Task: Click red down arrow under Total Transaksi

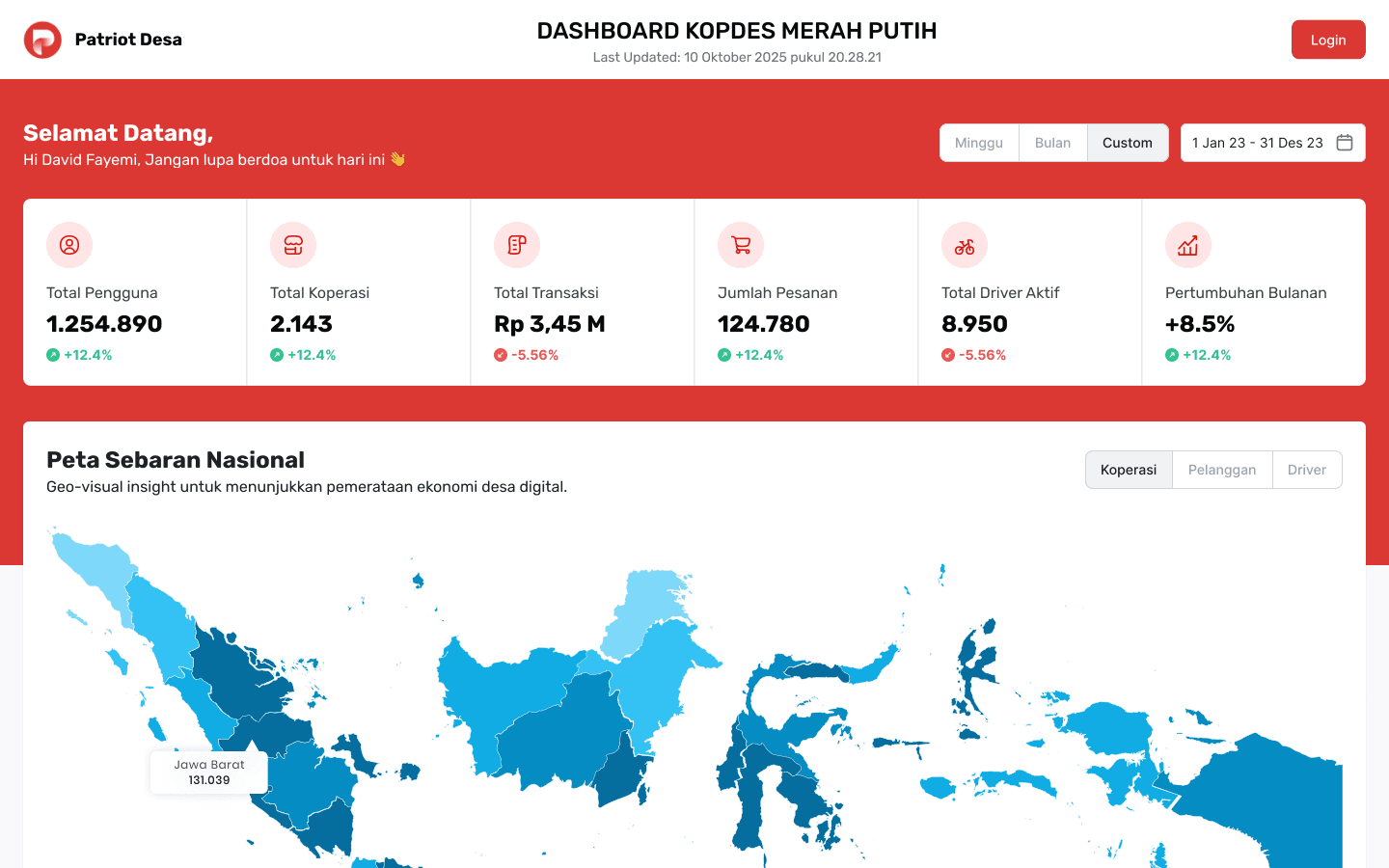Action: point(501,355)
